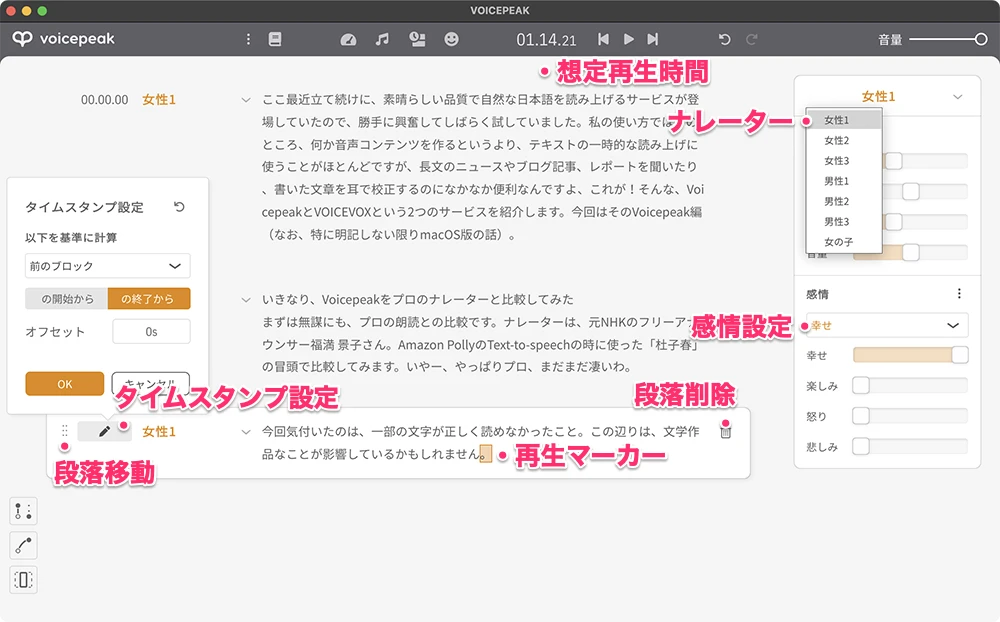This screenshot has height=622, width=1000.
Task: Click the 楽しみ emotion slider
Action: (910, 385)
